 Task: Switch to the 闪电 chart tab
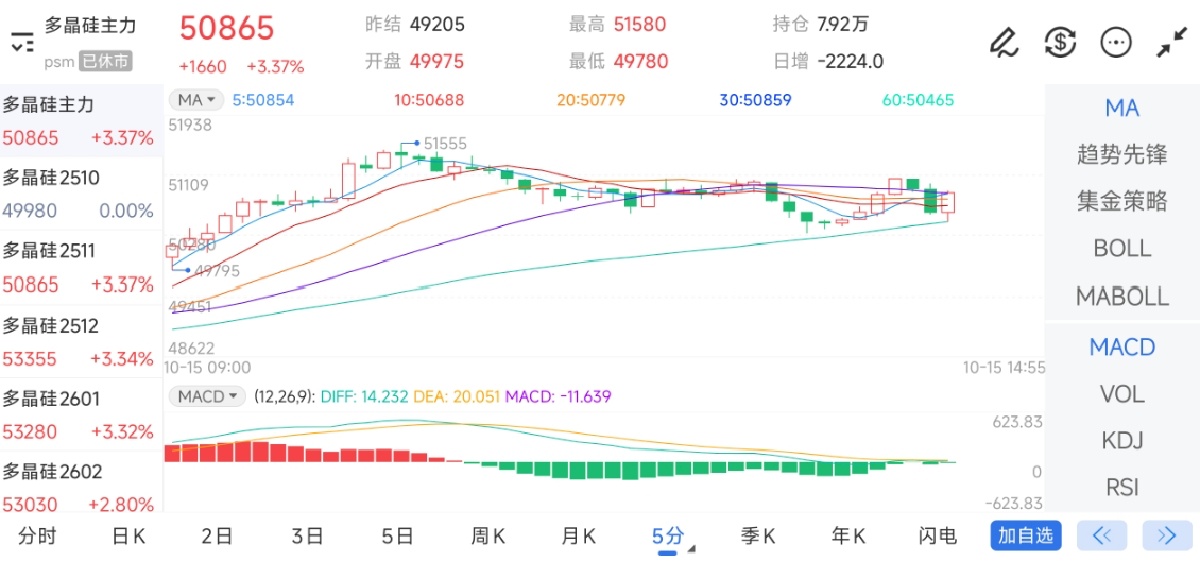click(x=938, y=536)
